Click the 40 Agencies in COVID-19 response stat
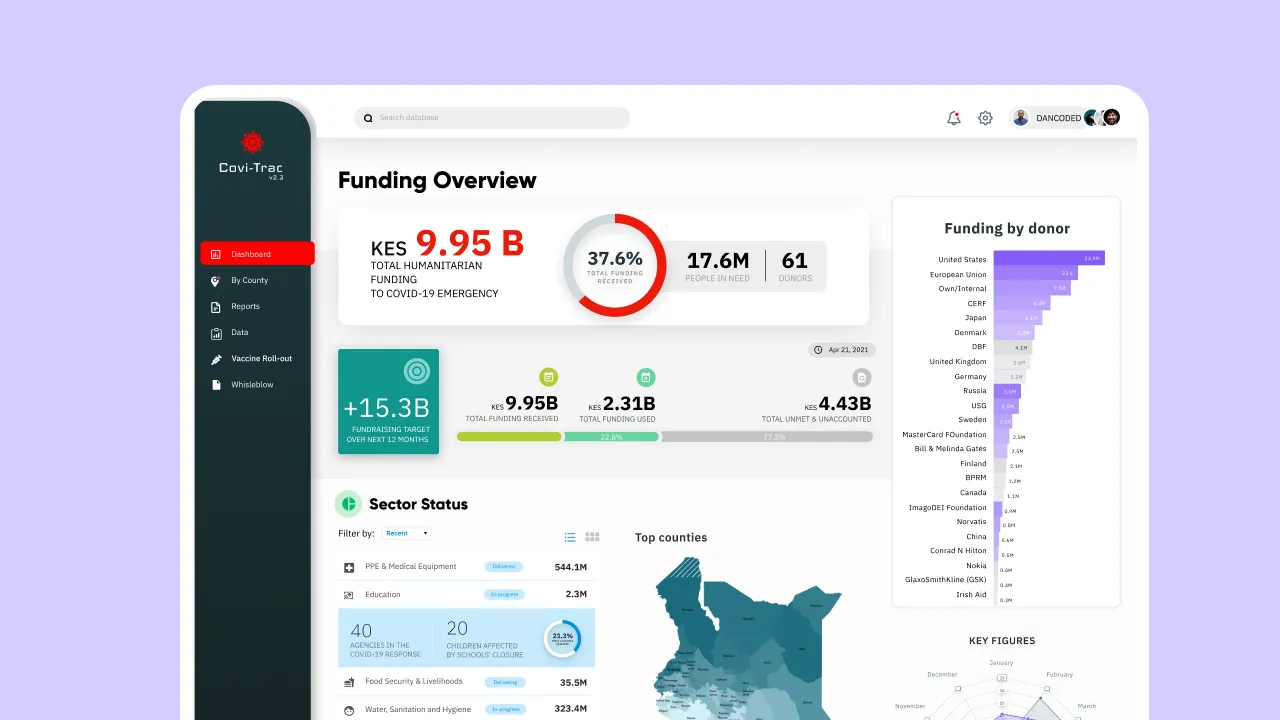 click(x=385, y=639)
